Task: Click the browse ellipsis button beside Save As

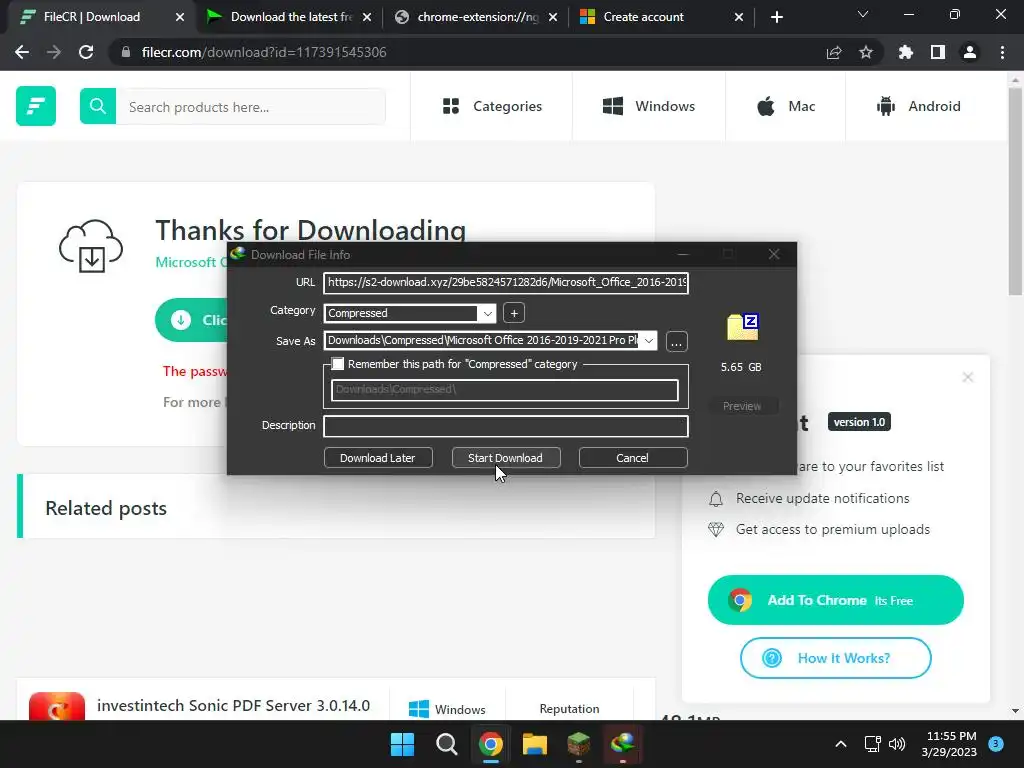Action: 677,342
